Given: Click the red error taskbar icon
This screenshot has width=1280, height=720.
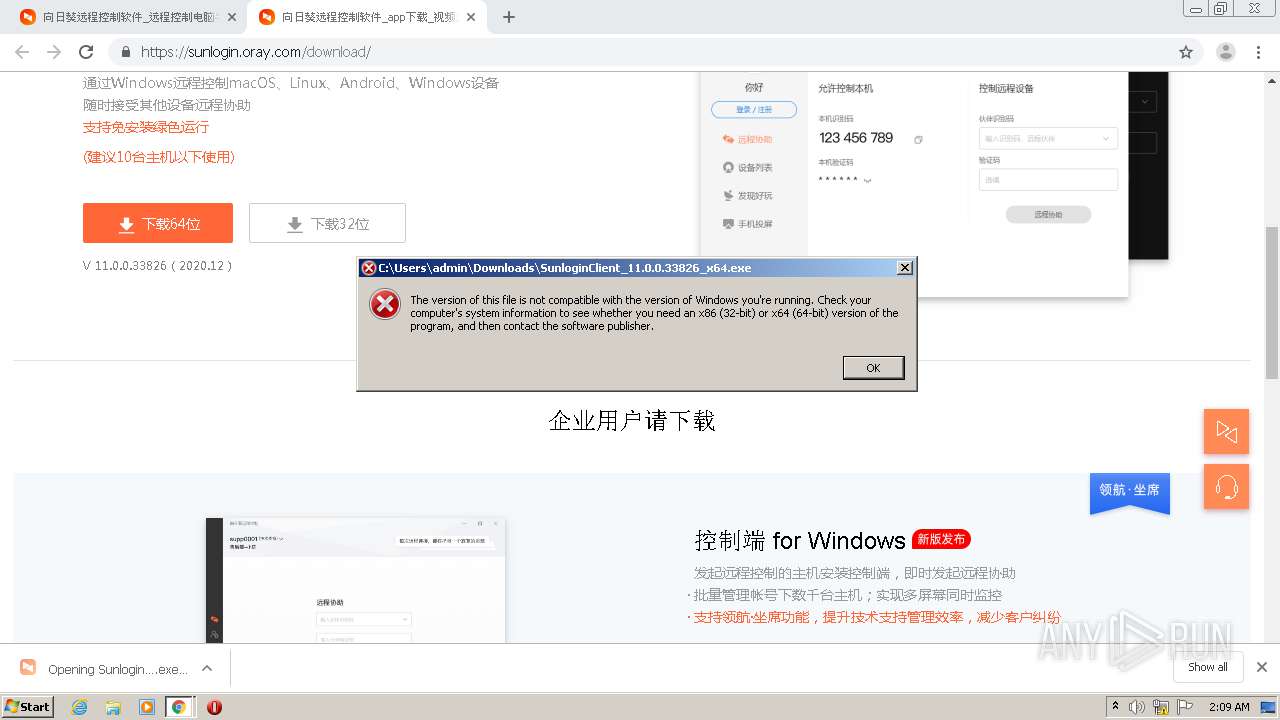Looking at the screenshot, I should (214, 707).
